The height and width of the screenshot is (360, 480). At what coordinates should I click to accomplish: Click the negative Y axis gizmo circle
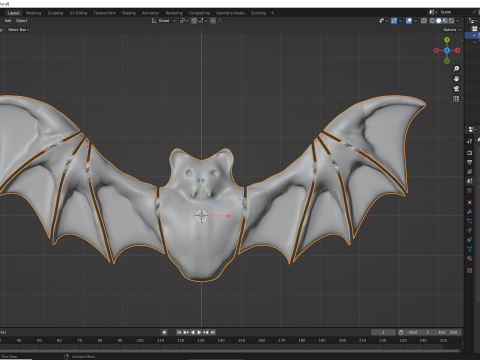[447, 61]
